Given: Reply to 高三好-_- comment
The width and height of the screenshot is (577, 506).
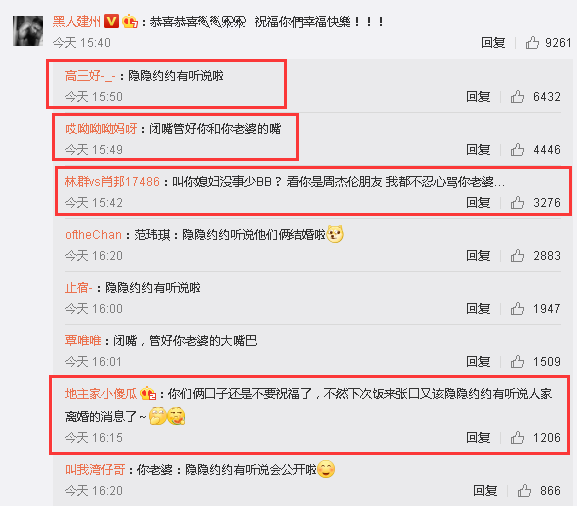Looking at the screenshot, I should pyautogui.click(x=478, y=96).
